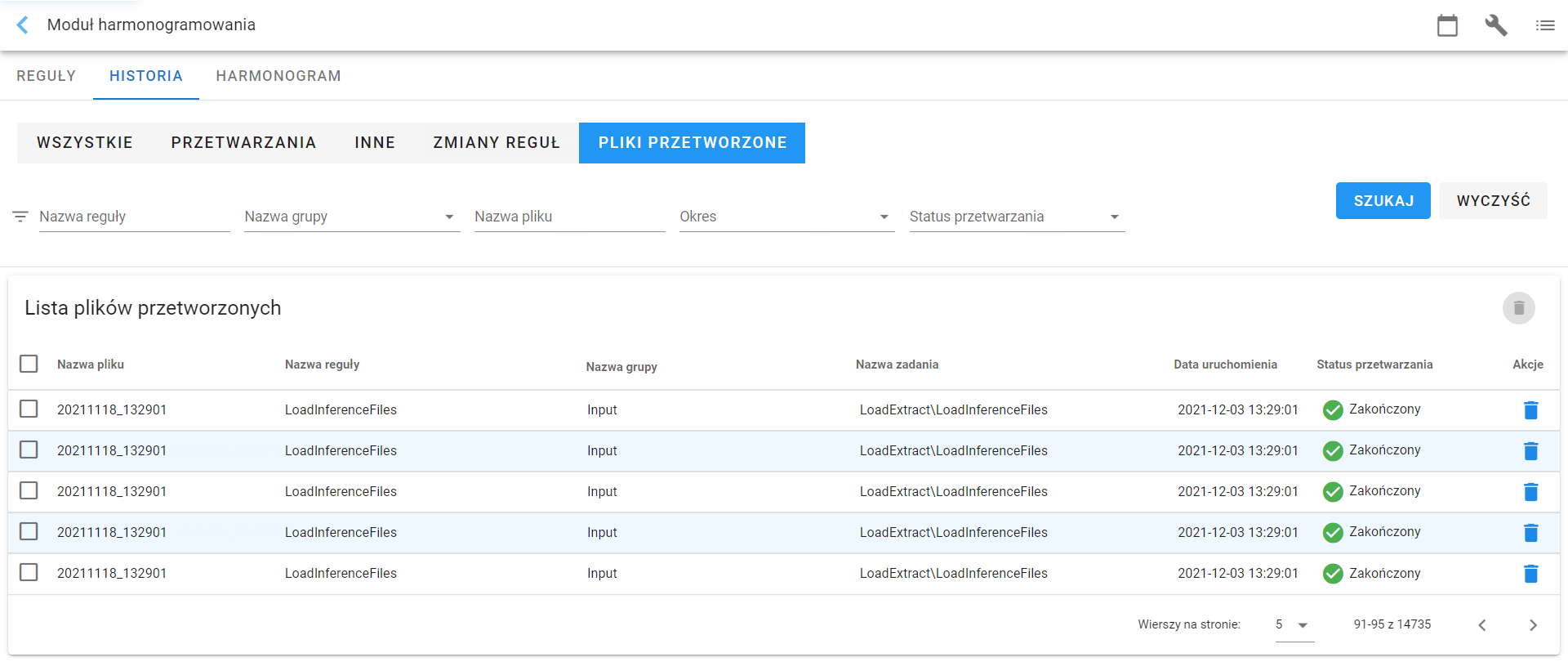Delete the file in the last table row
This screenshot has height=662, width=1568.
coord(1531,574)
